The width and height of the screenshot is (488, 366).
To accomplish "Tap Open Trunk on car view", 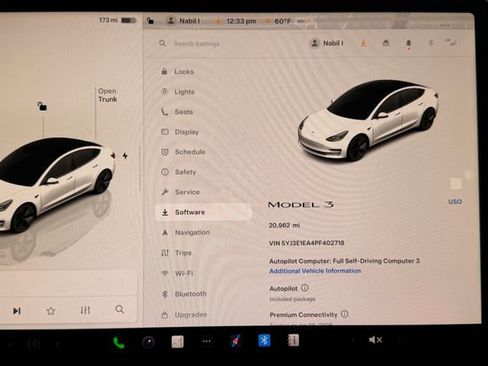I will tap(107, 95).
